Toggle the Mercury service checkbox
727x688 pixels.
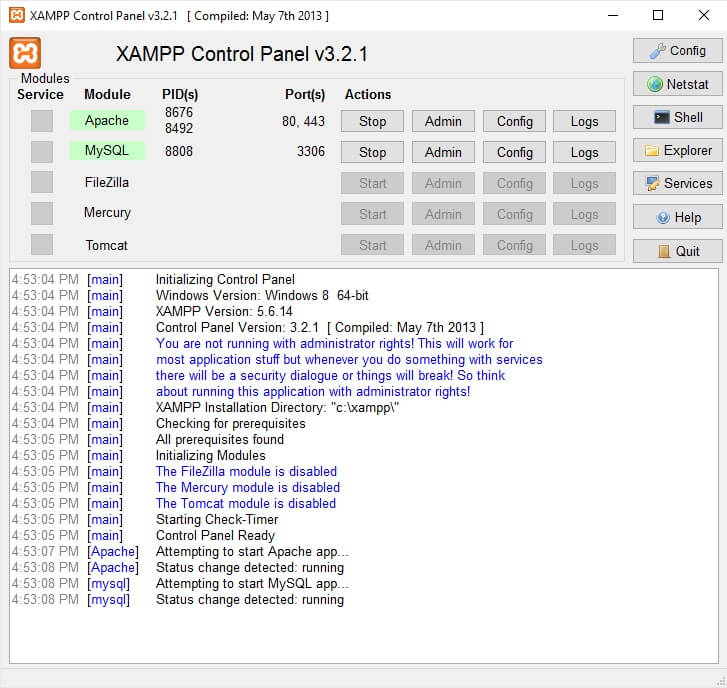(42, 213)
